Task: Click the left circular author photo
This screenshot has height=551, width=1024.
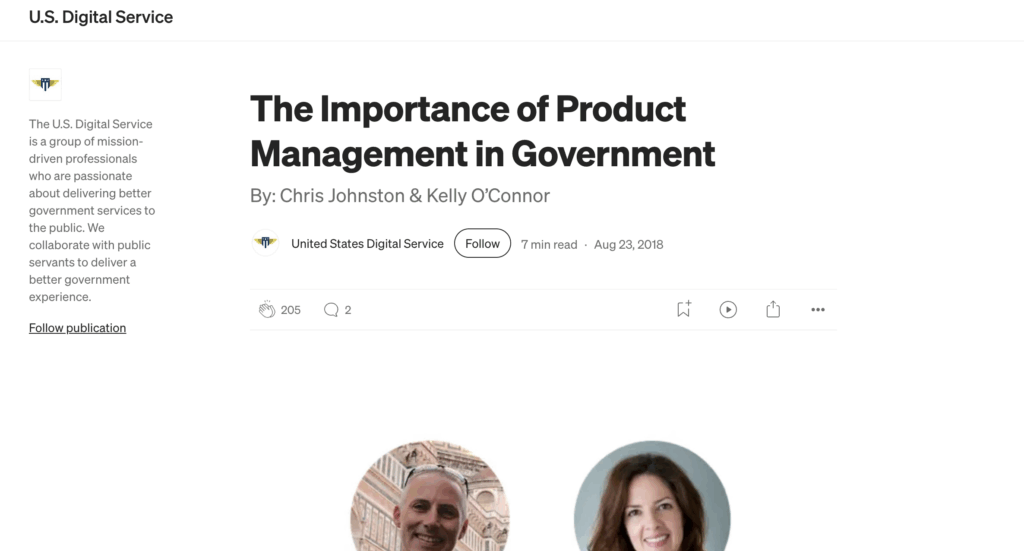Action: coord(430,496)
